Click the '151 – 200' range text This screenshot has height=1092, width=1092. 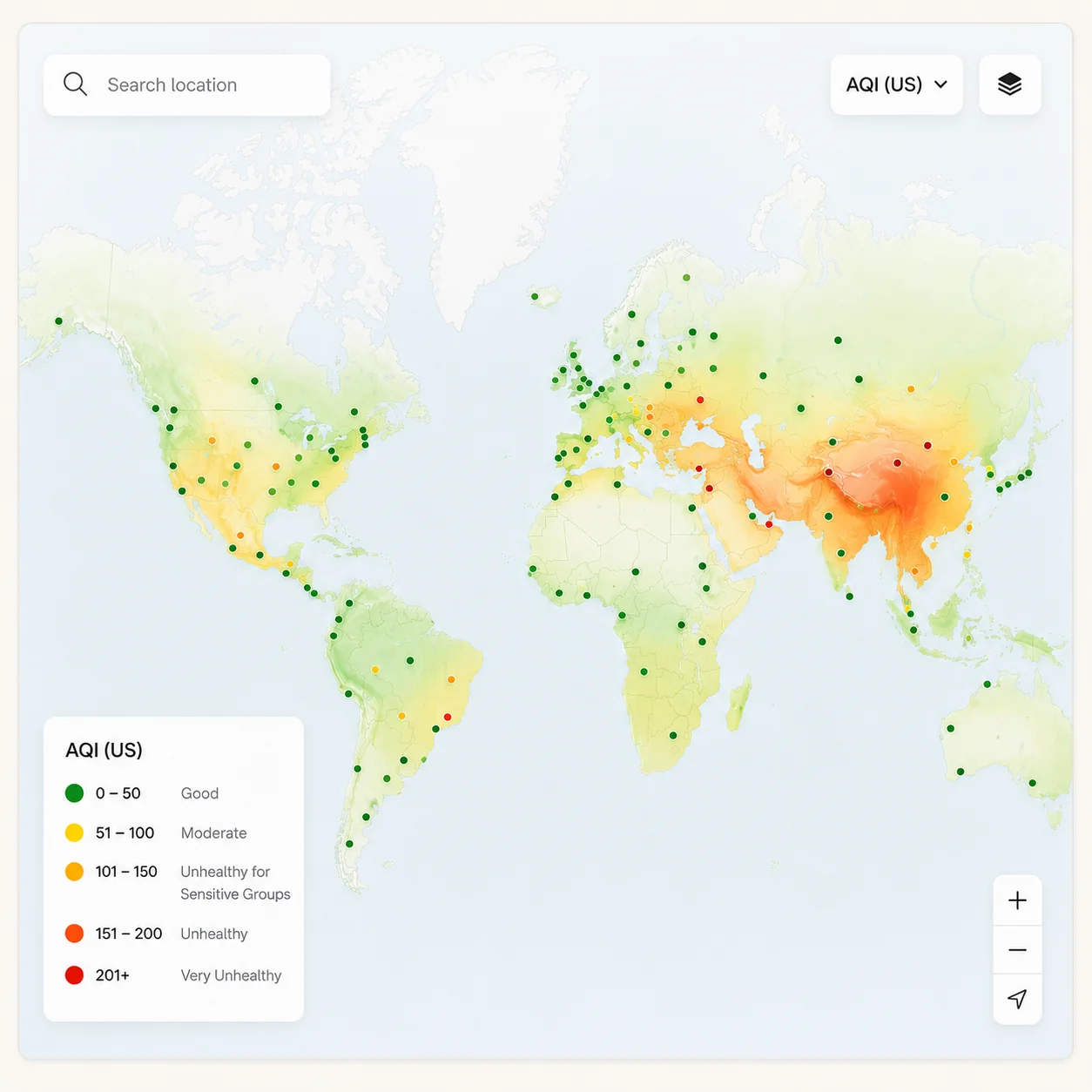point(129,934)
